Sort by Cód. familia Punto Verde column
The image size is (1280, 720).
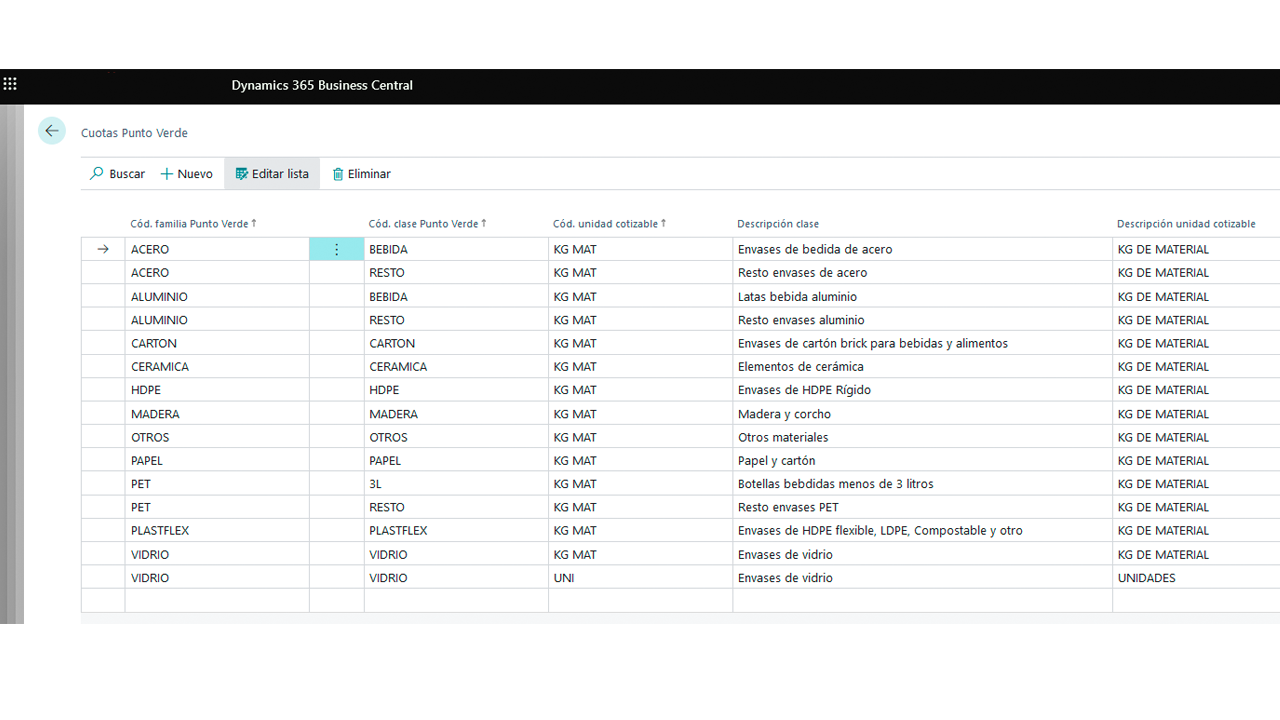[x=194, y=224]
